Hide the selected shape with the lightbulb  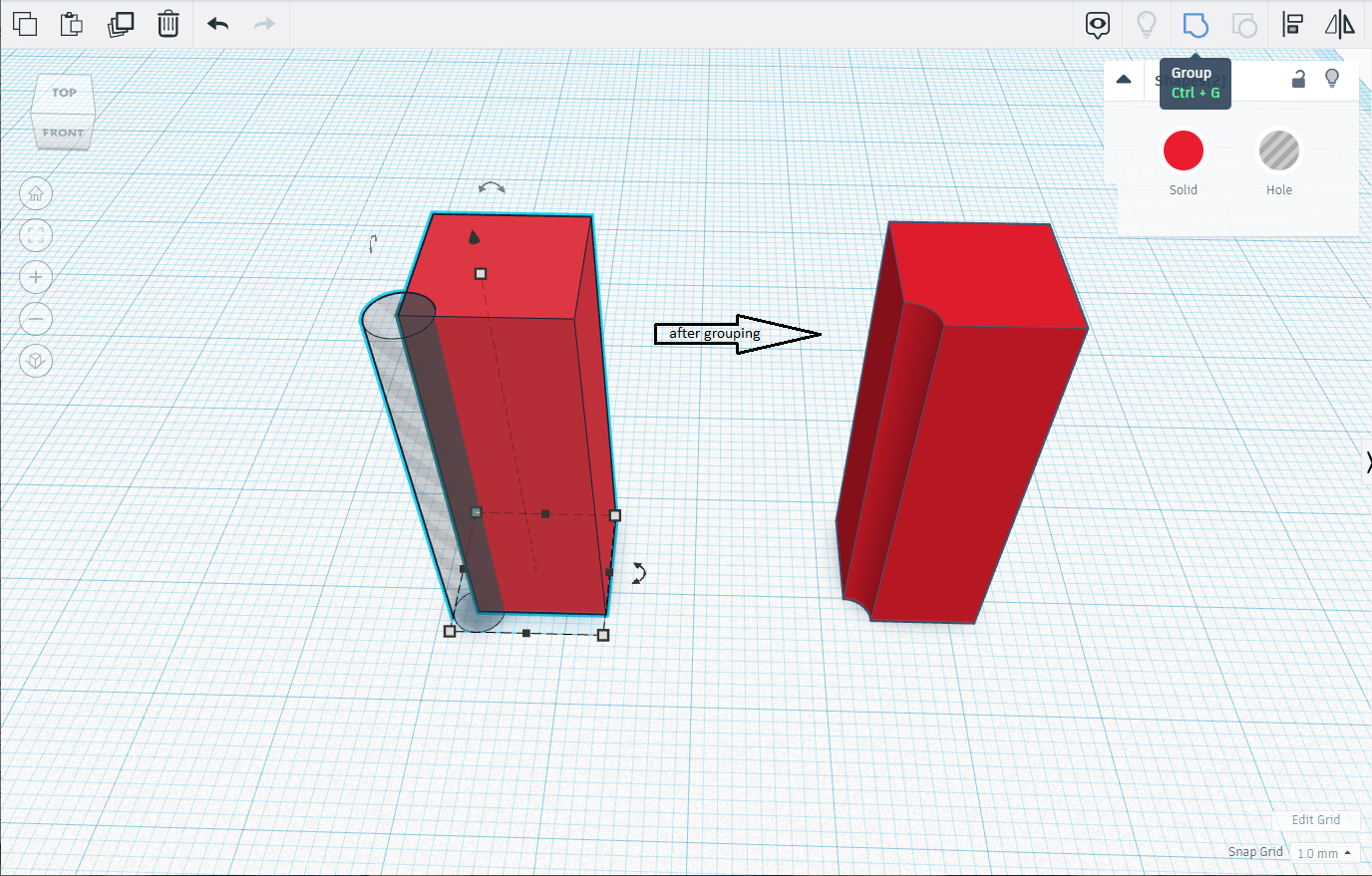pos(1332,79)
